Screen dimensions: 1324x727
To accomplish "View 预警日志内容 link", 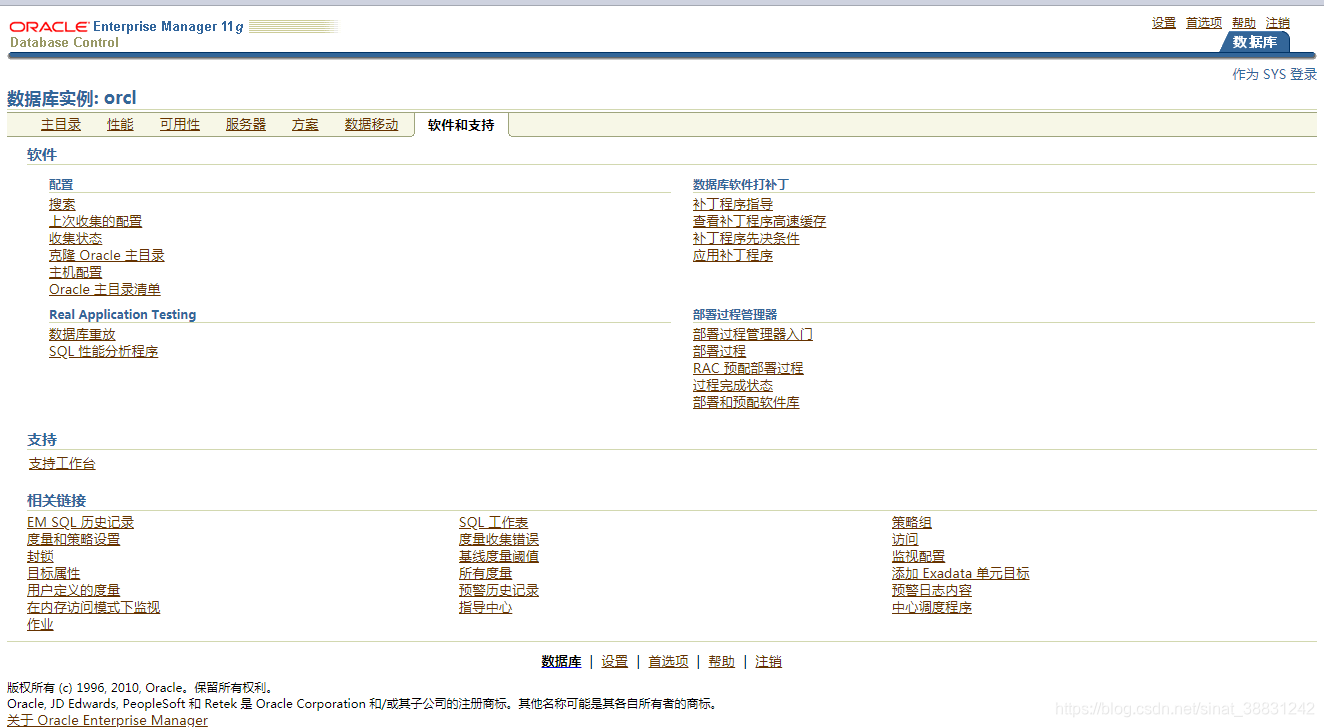I will pyautogui.click(x=932, y=590).
